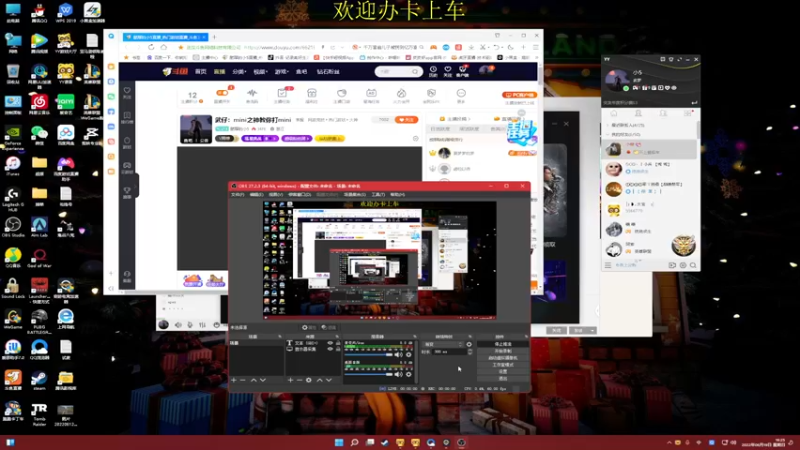
Task: Open user avatar in Douyu header
Action: 485,70
